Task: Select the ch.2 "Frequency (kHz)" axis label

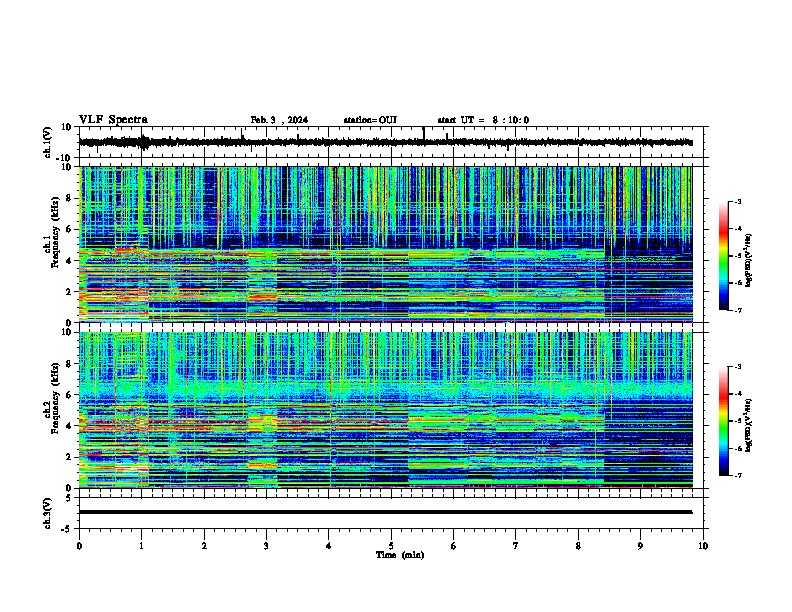Action: tap(53, 398)
